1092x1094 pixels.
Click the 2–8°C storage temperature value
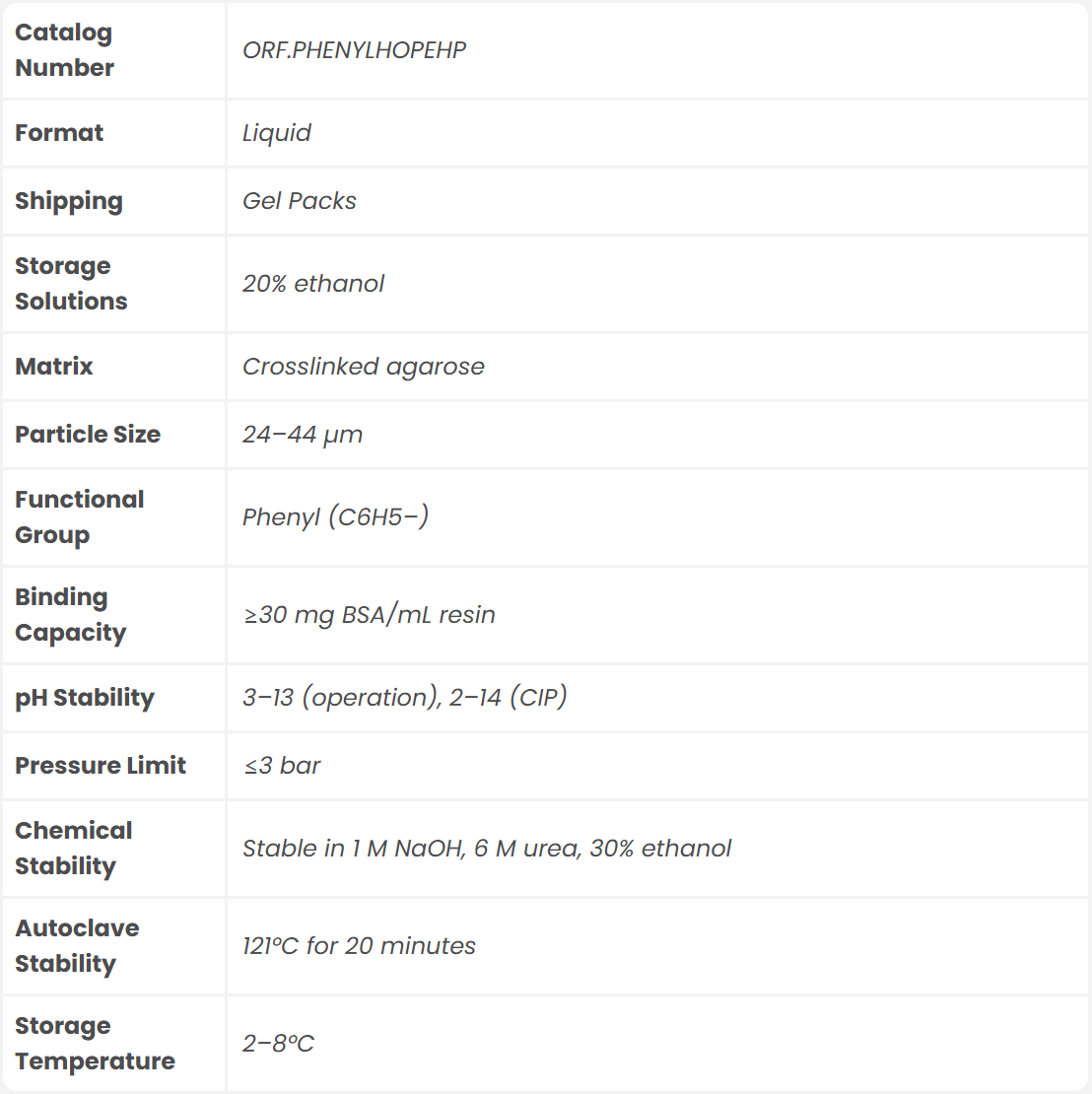pos(279,1044)
